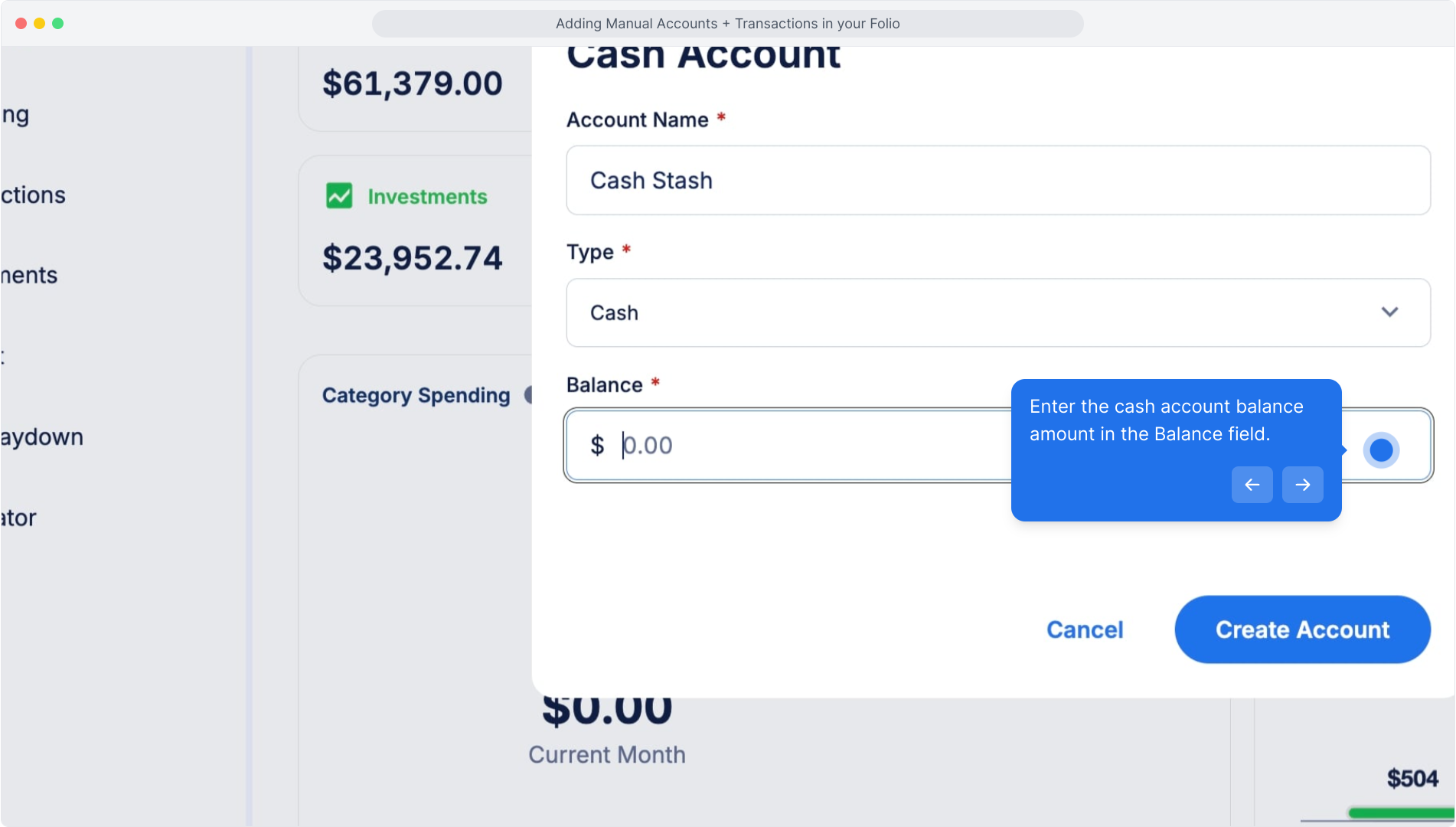The height and width of the screenshot is (827, 1456).
Task: Click the green Investments chart icon
Action: 339,196
